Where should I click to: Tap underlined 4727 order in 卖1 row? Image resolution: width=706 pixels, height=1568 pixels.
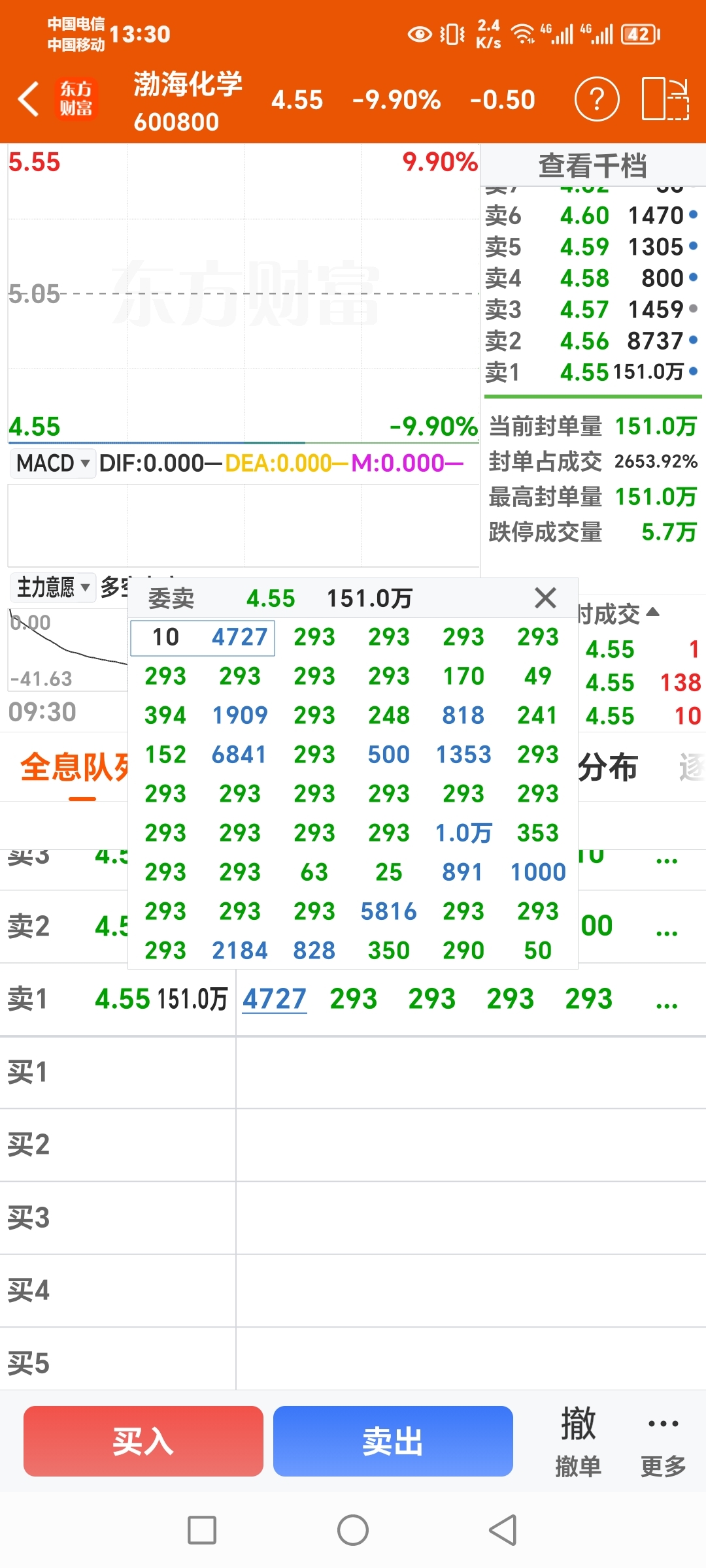[275, 998]
